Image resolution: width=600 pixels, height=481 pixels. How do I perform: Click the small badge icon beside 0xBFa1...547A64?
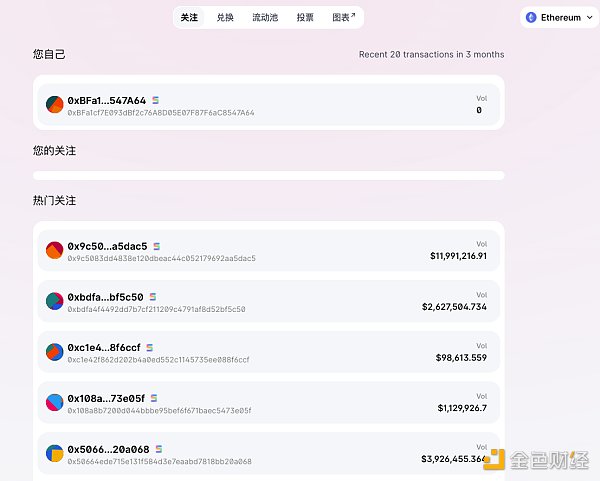[x=154, y=101]
